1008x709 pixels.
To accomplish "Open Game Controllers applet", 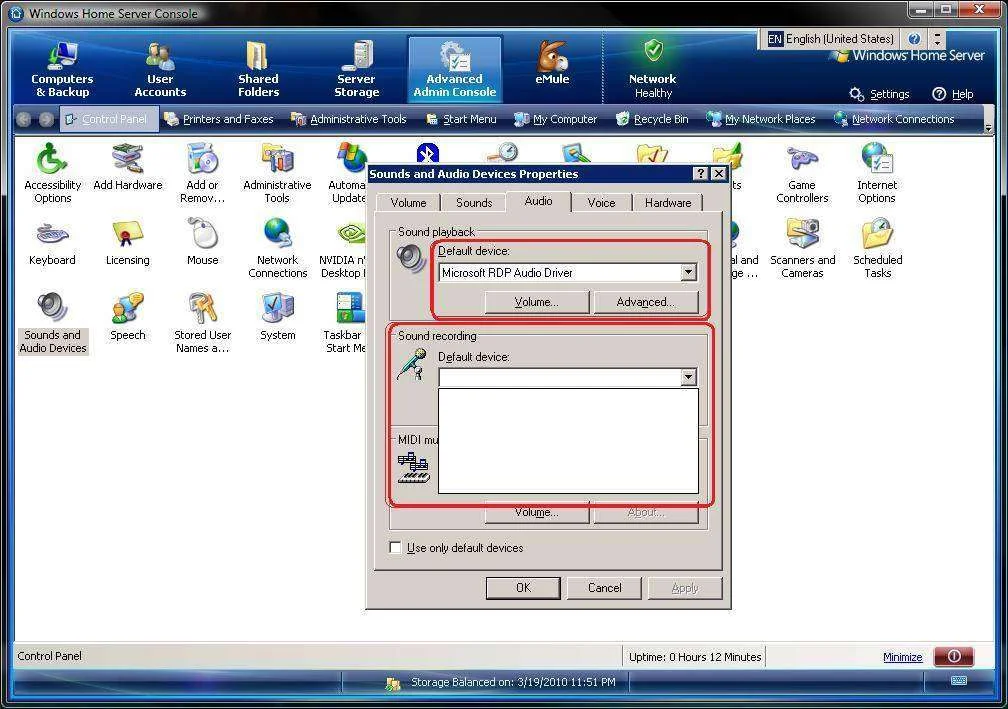I will click(x=802, y=173).
